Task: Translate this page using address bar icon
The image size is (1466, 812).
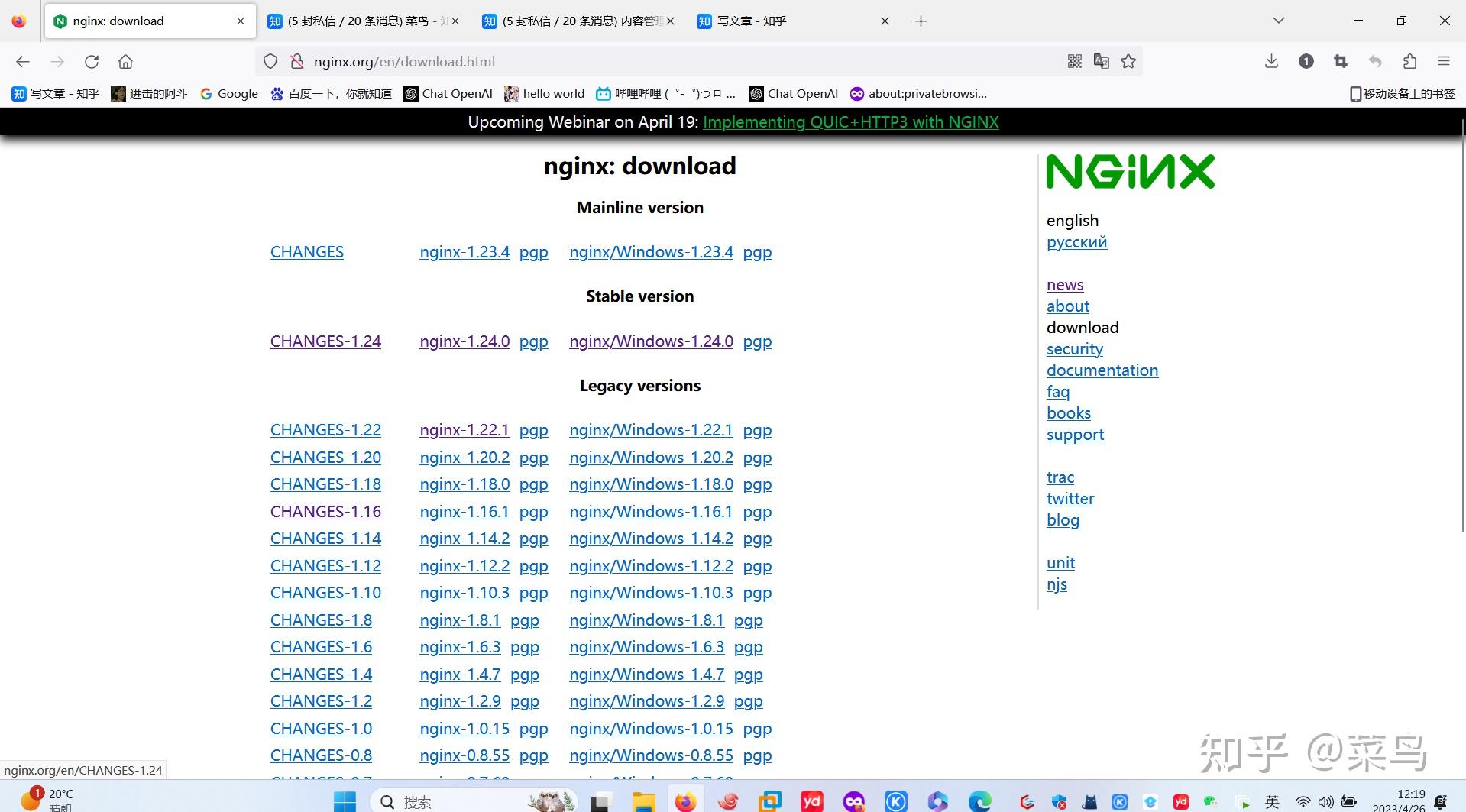Action: pyautogui.click(x=1102, y=62)
